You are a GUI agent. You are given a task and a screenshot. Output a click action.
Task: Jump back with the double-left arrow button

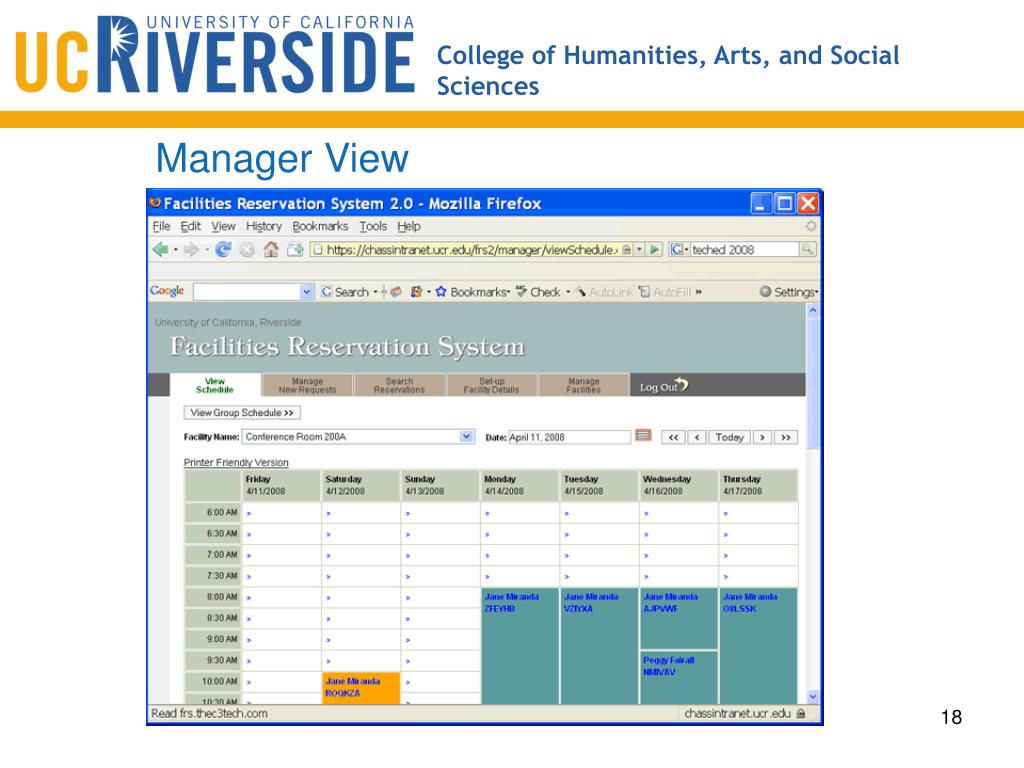pos(673,437)
